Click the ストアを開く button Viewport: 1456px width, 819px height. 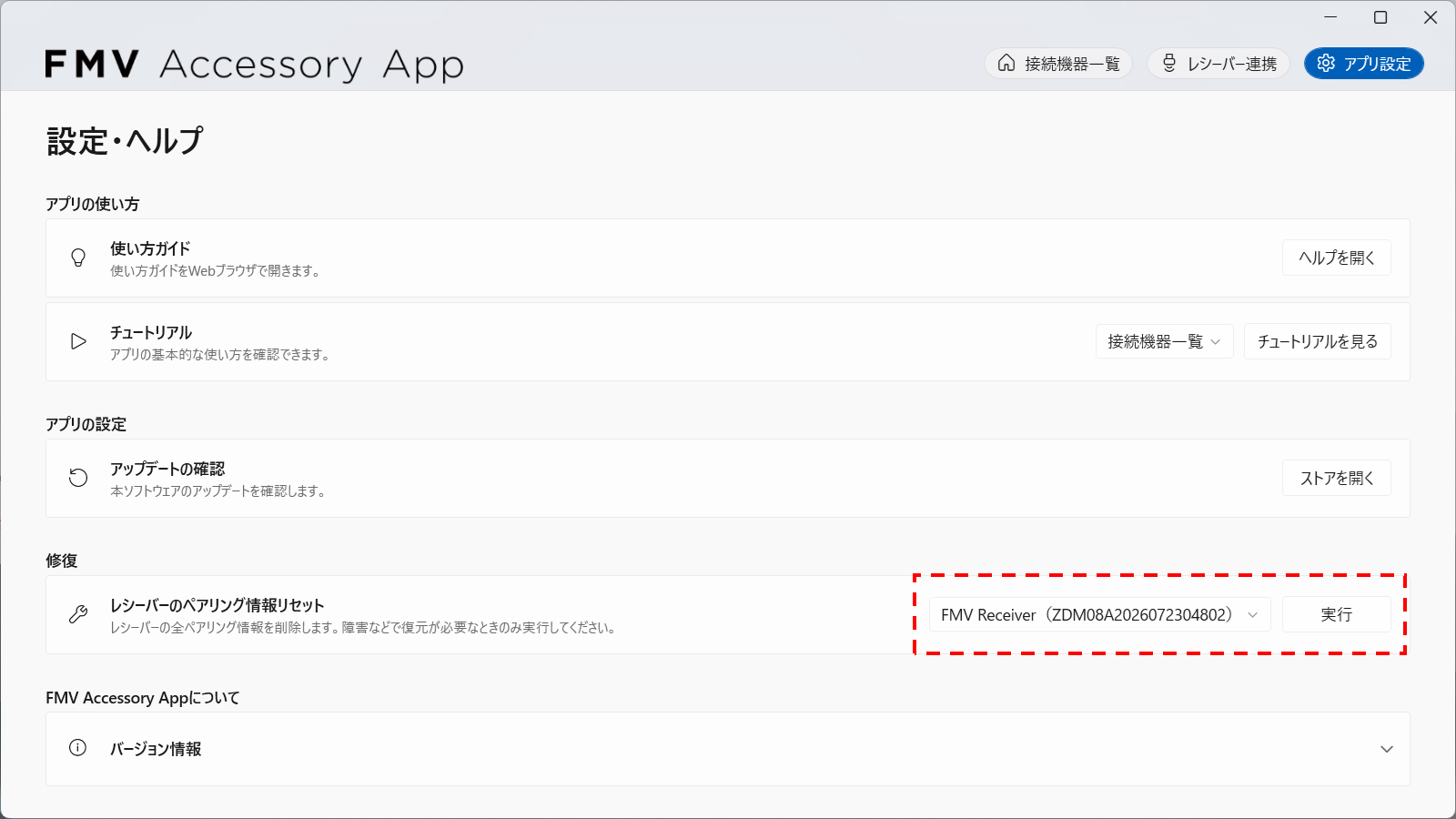1337,478
